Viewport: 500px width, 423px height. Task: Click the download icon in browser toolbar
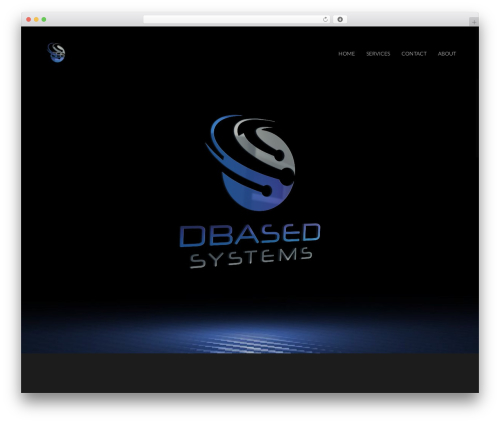point(340,20)
